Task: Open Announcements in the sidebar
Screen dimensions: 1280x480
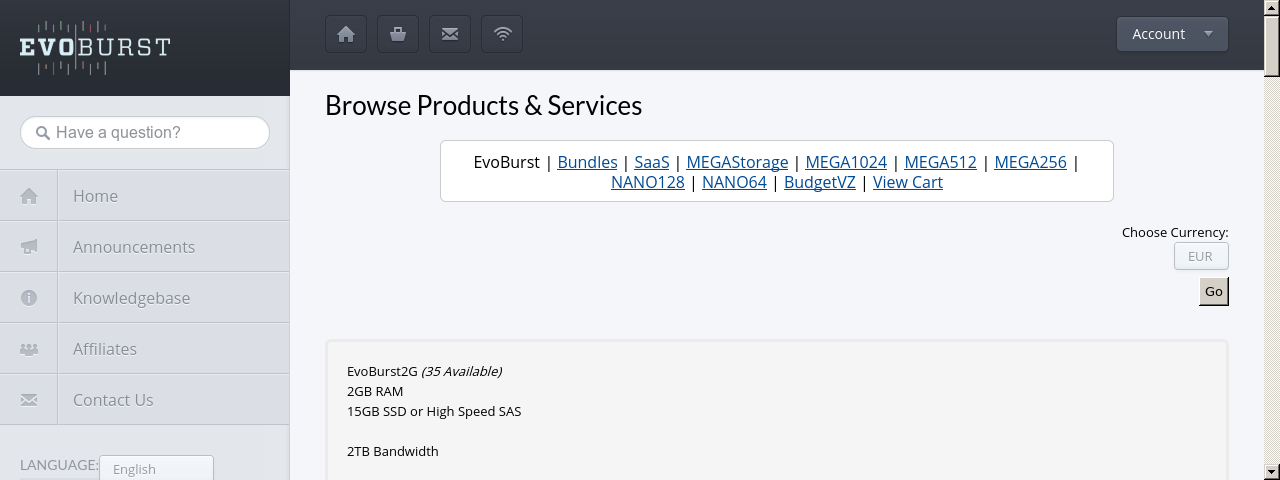Action: (145, 247)
